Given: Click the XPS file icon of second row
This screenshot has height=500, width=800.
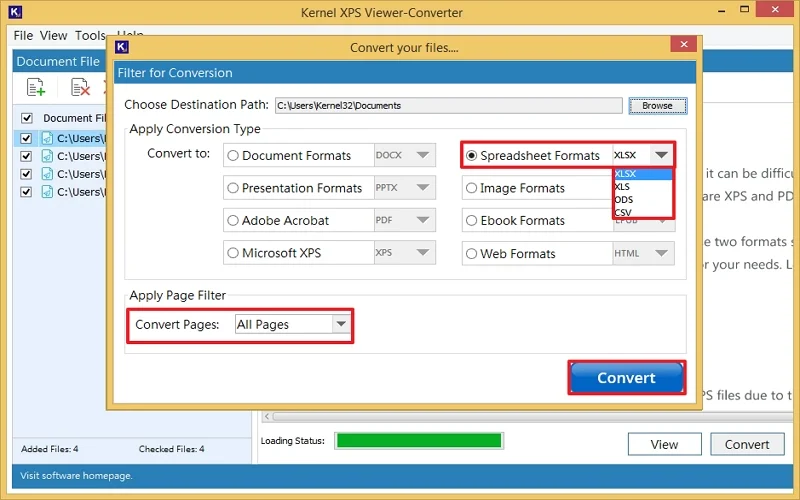Looking at the screenshot, I should point(47,156).
